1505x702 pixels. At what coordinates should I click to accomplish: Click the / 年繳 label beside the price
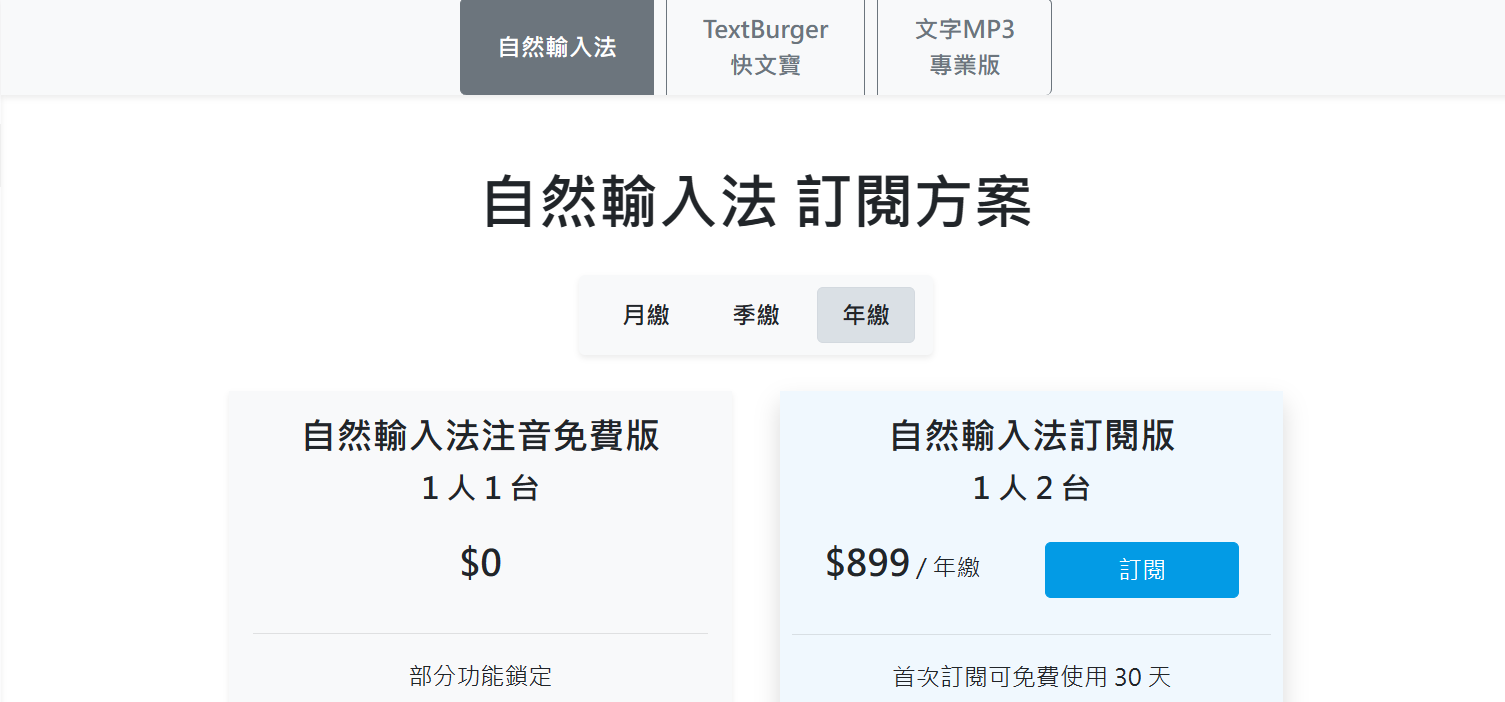pos(948,568)
